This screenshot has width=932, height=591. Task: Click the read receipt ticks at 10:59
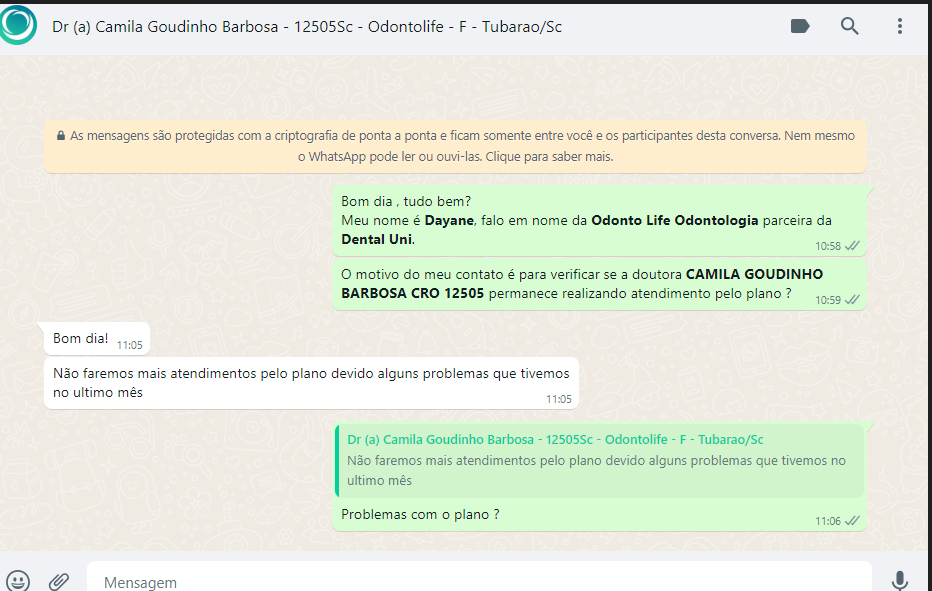point(852,300)
